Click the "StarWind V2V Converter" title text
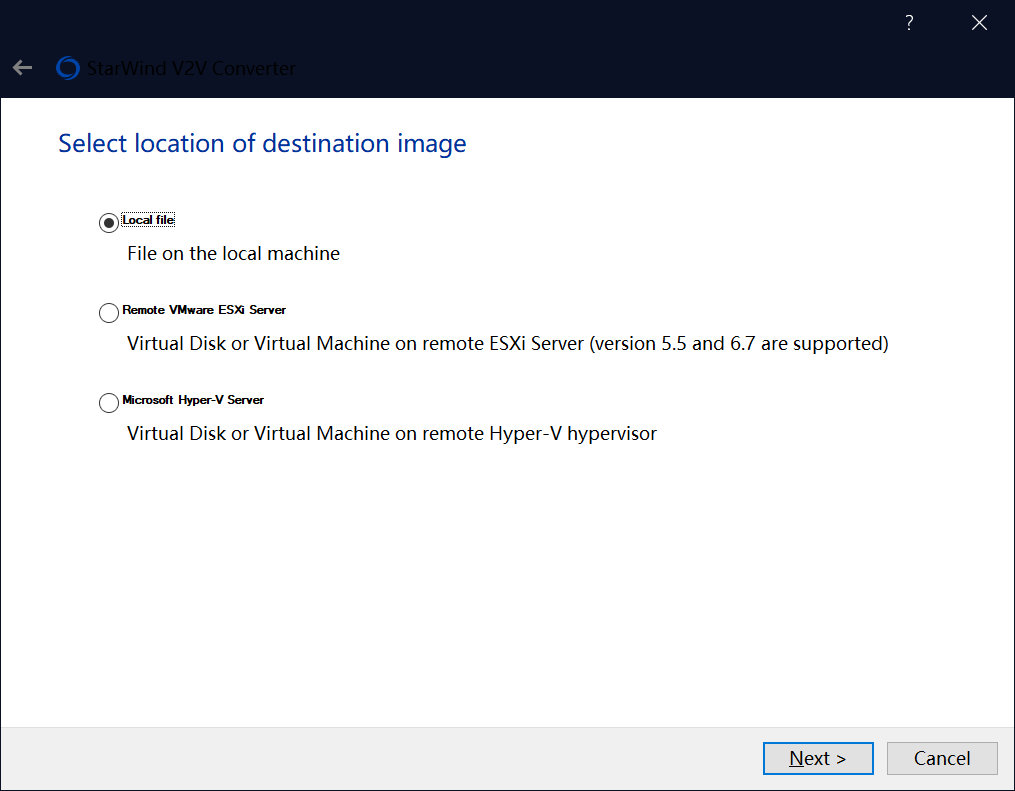Image resolution: width=1015 pixels, height=791 pixels. click(x=191, y=68)
